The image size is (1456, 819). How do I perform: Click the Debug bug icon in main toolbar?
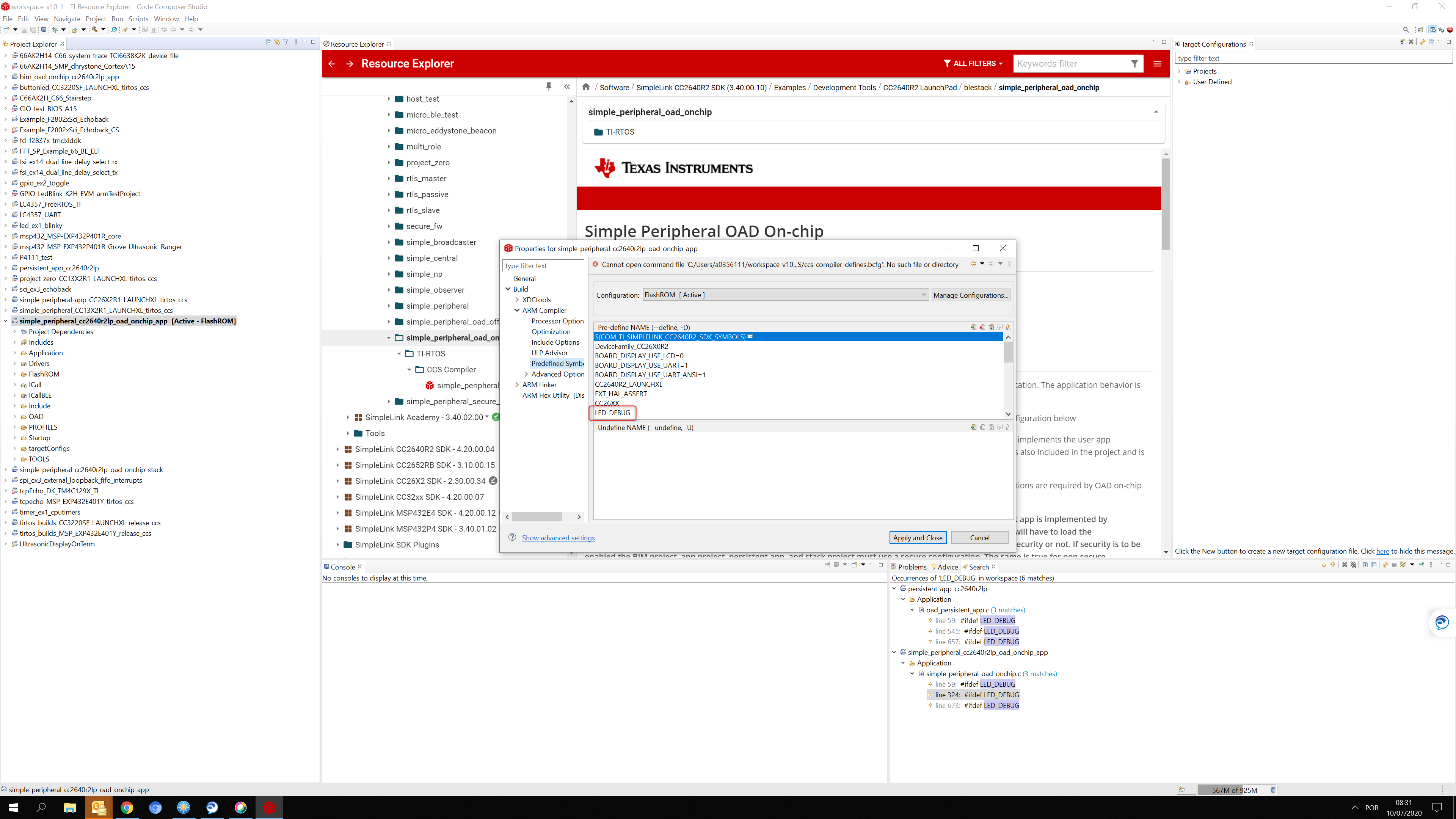[x=55, y=30]
